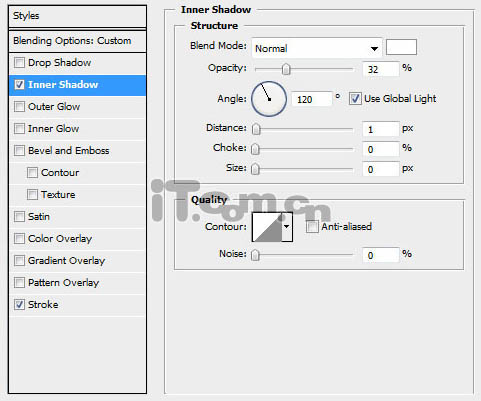Check the Contour sub-option checkbox

(x=32, y=172)
